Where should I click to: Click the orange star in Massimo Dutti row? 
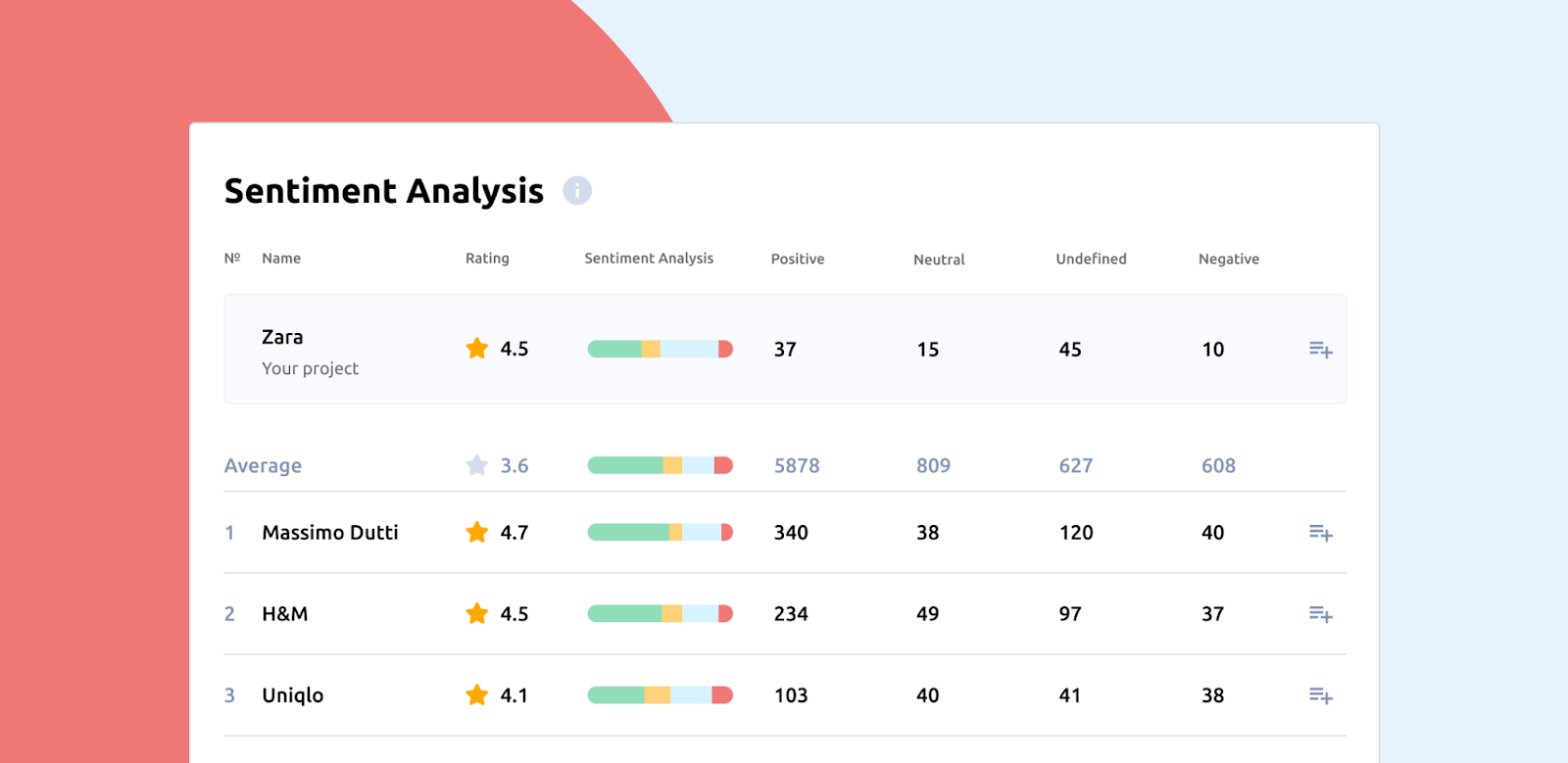(477, 531)
